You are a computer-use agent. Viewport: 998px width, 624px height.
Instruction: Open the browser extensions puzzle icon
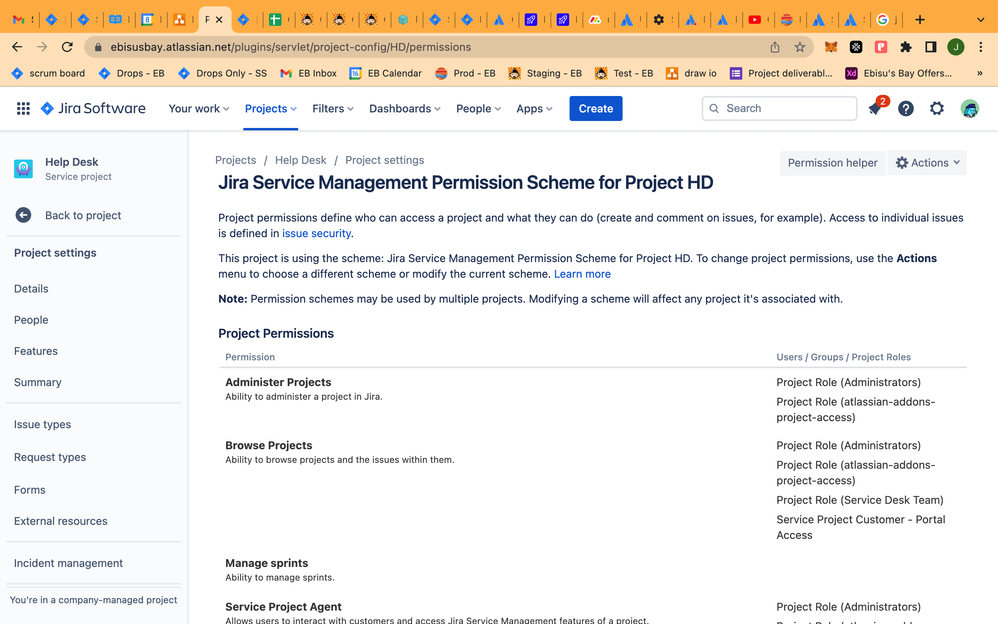906,47
